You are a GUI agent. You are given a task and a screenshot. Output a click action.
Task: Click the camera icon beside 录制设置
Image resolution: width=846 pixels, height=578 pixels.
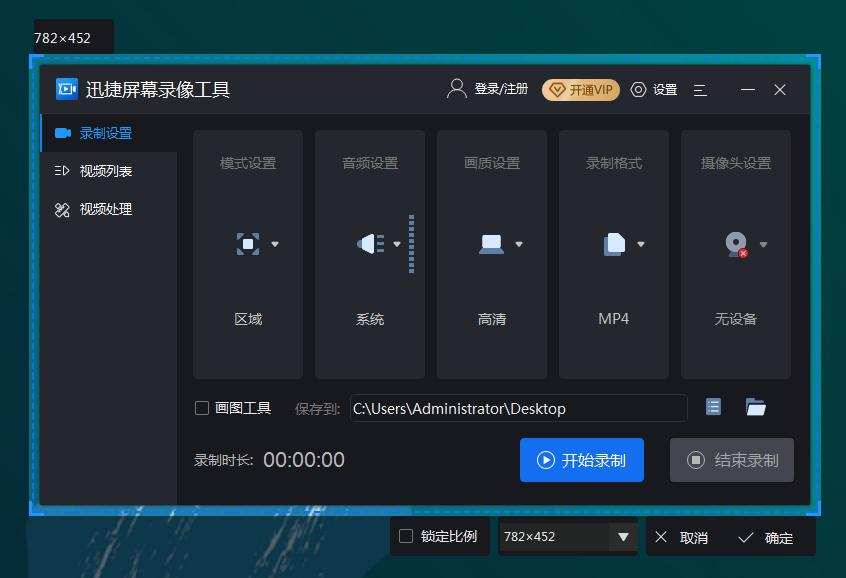click(63, 133)
